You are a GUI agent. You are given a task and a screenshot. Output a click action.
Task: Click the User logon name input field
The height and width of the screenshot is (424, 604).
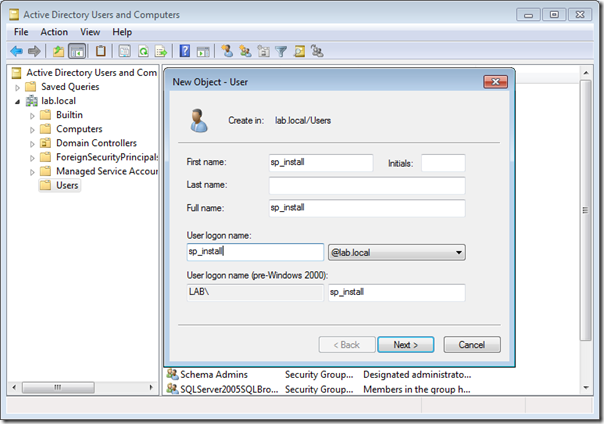coord(255,252)
